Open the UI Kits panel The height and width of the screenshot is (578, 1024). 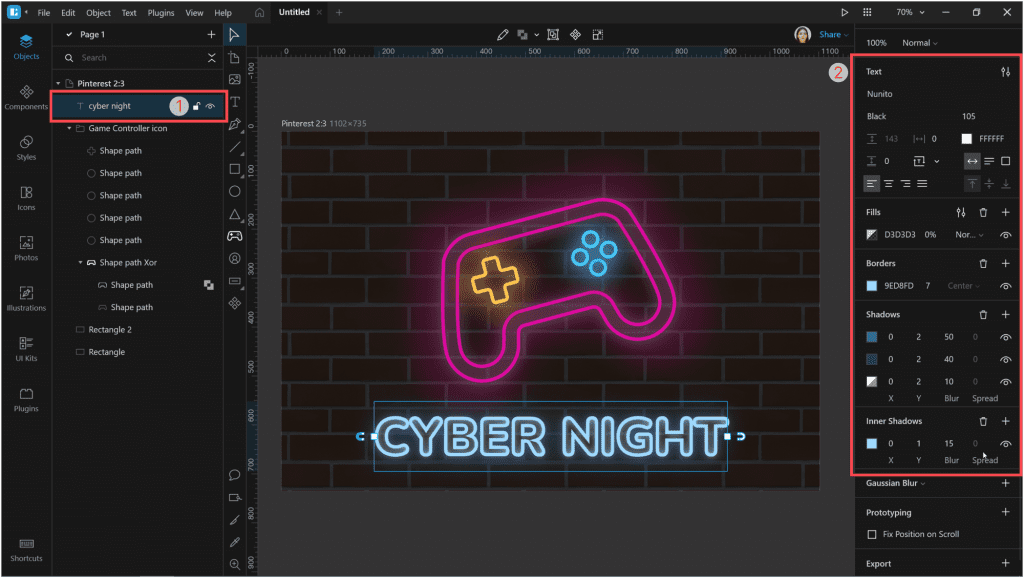(x=26, y=349)
